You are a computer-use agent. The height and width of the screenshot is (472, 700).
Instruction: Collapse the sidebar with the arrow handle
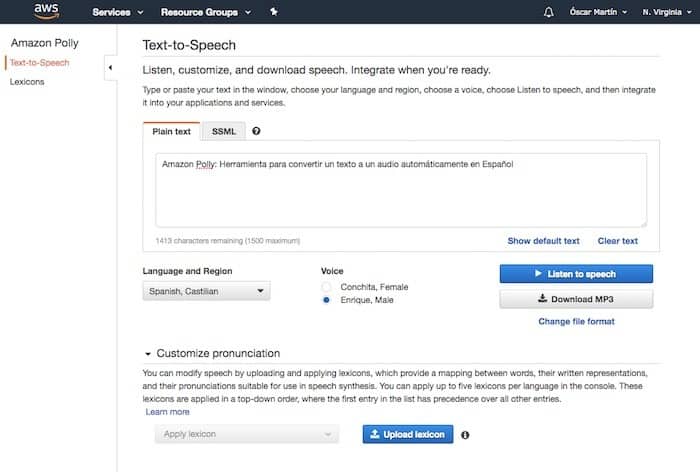click(x=110, y=68)
